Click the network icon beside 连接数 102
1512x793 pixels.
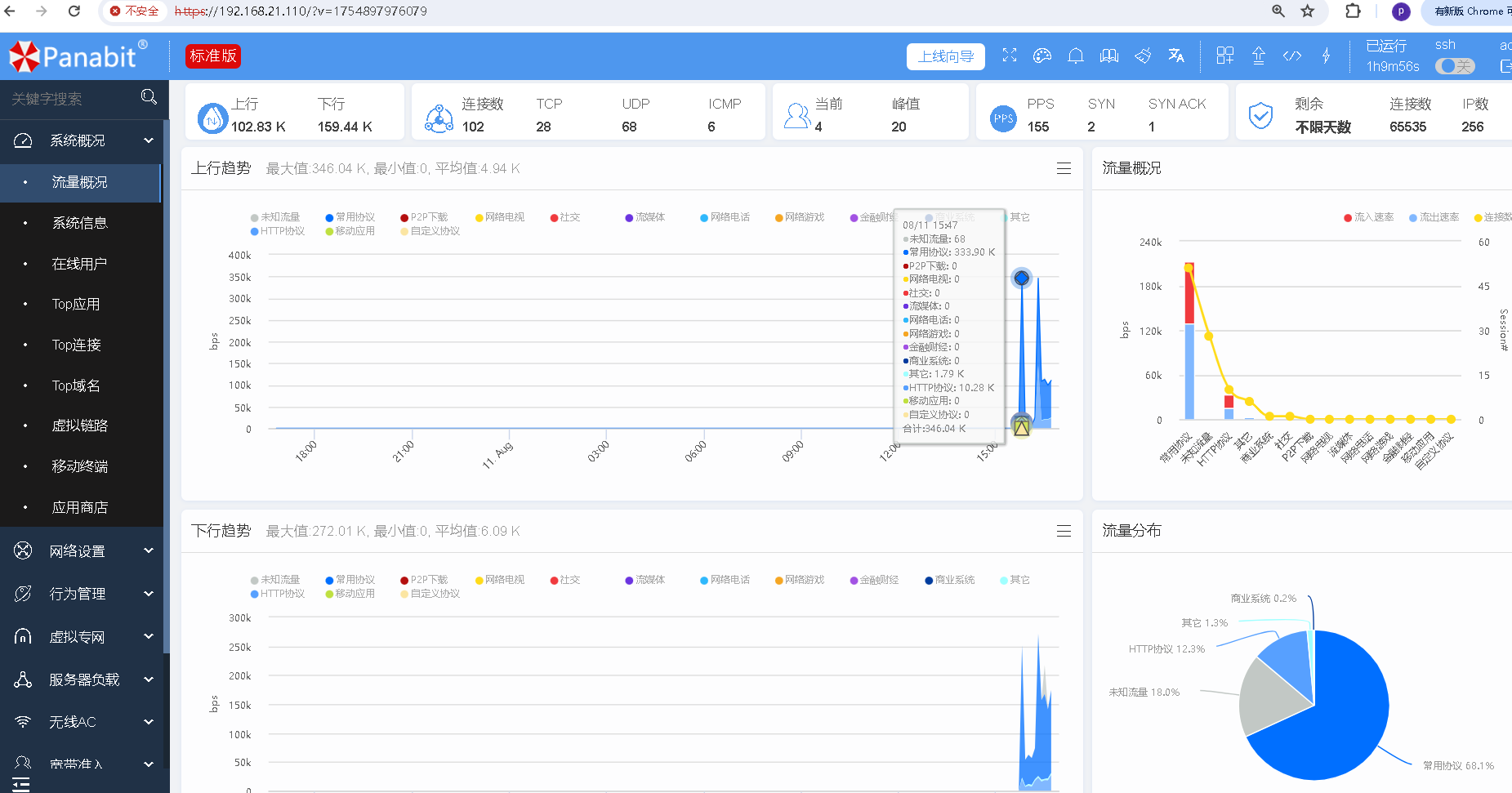point(439,118)
